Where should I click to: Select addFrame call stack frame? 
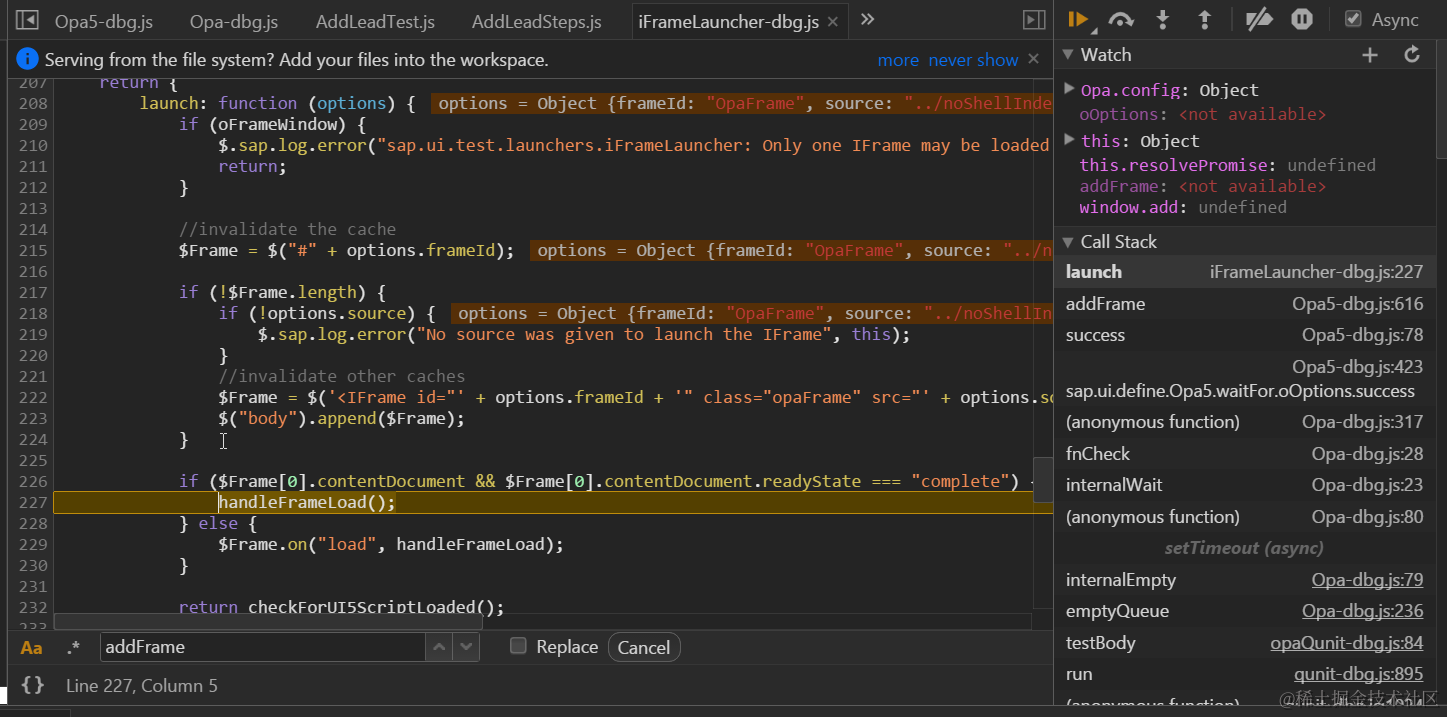(1245, 304)
